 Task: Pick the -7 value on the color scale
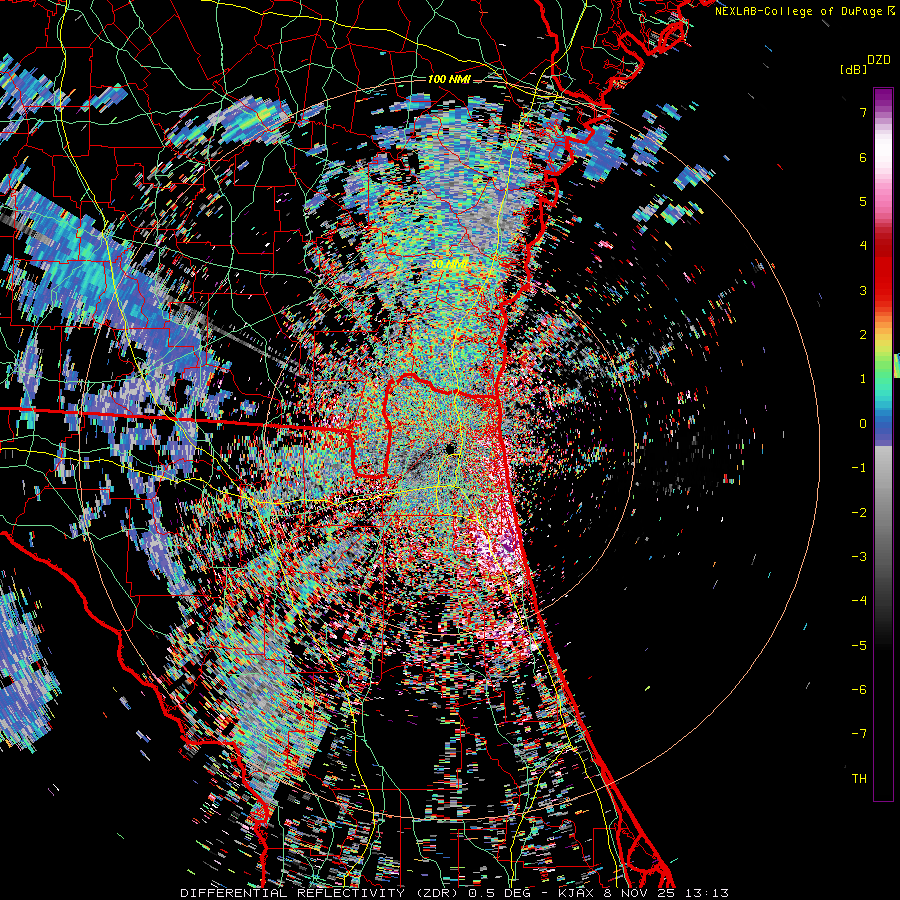click(859, 734)
